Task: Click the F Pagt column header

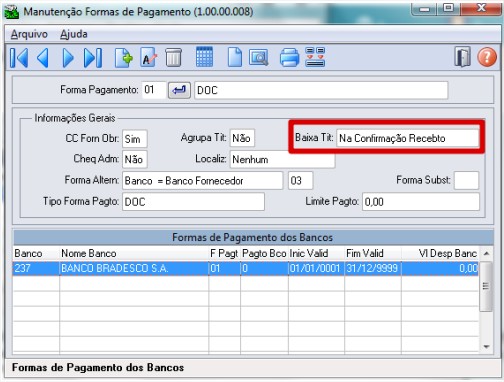Action: coord(224,253)
